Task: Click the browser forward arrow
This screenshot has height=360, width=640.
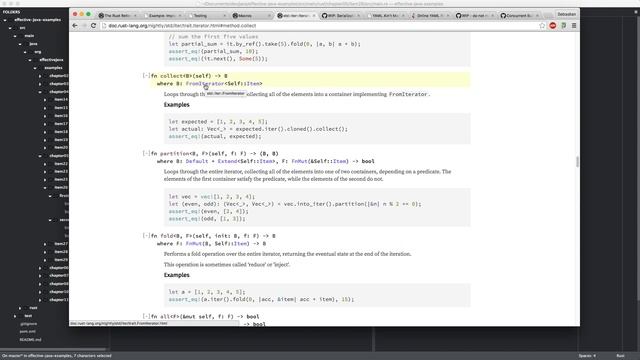Action: click(84, 25)
